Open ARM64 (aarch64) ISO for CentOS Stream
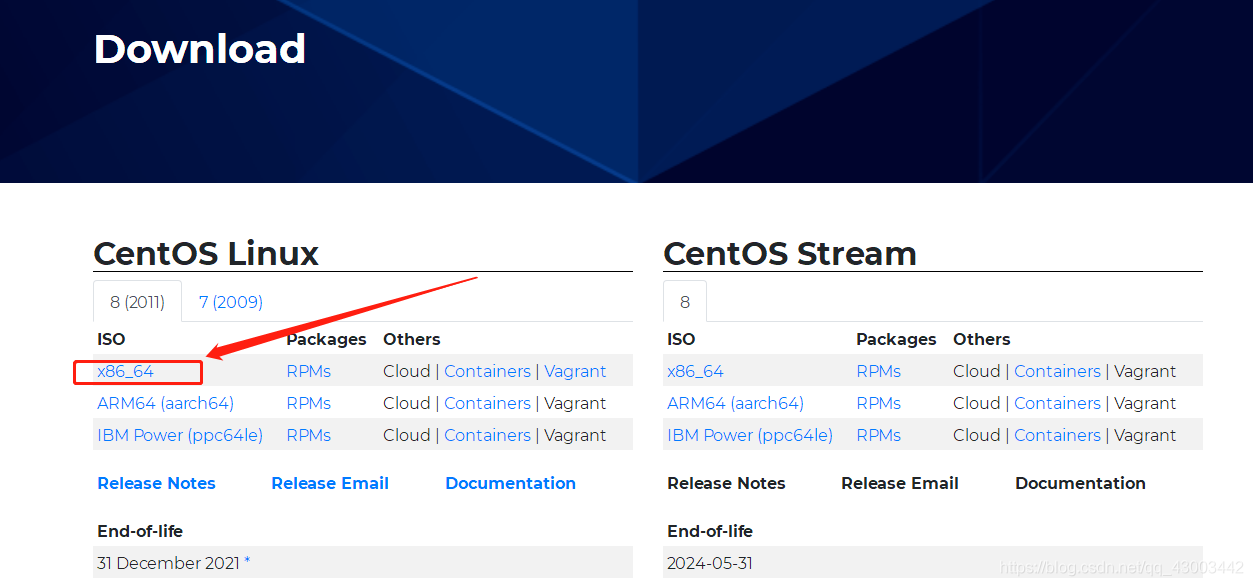The height and width of the screenshot is (586, 1253). click(x=735, y=403)
